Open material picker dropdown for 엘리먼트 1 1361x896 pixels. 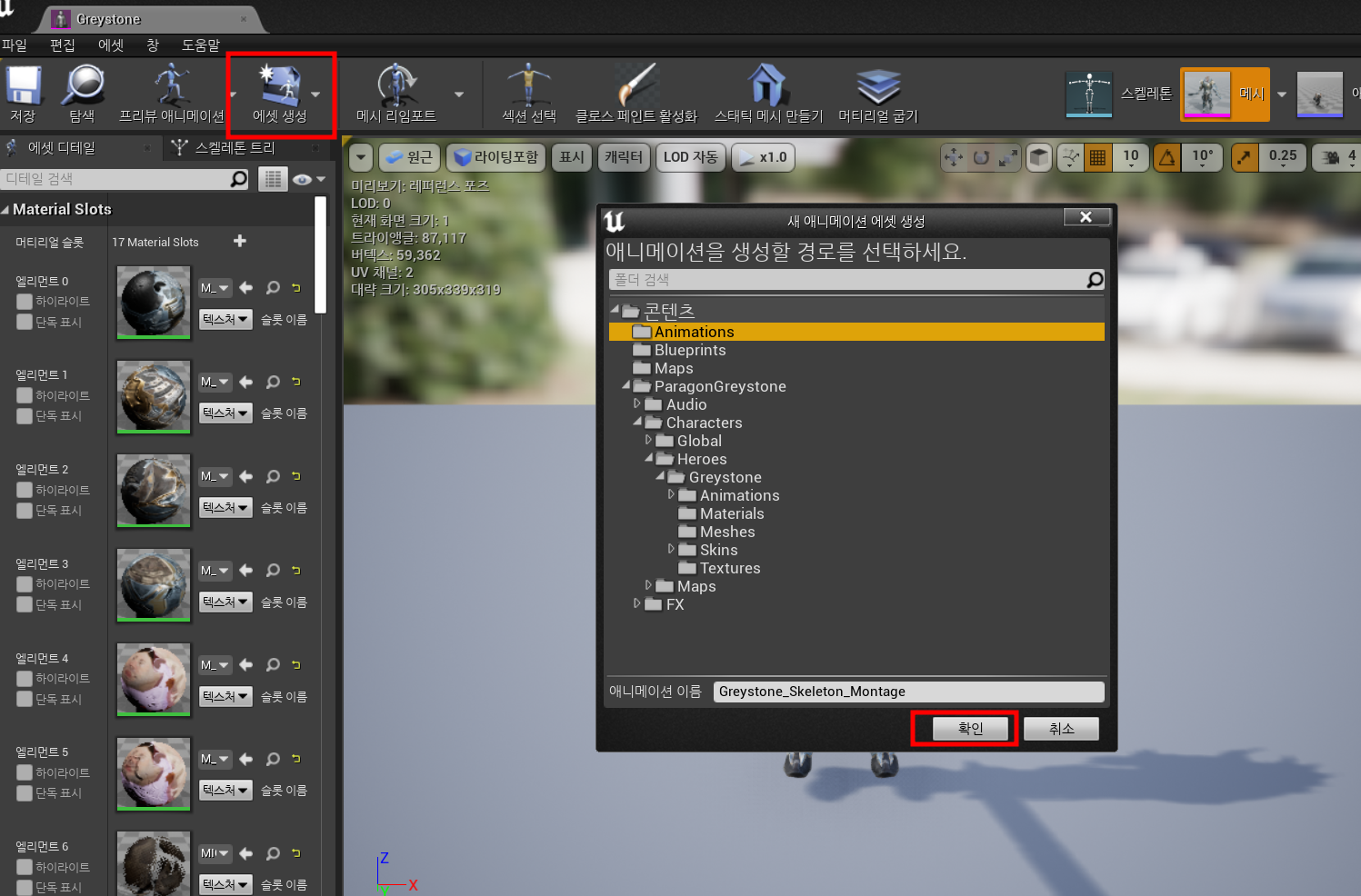point(215,382)
